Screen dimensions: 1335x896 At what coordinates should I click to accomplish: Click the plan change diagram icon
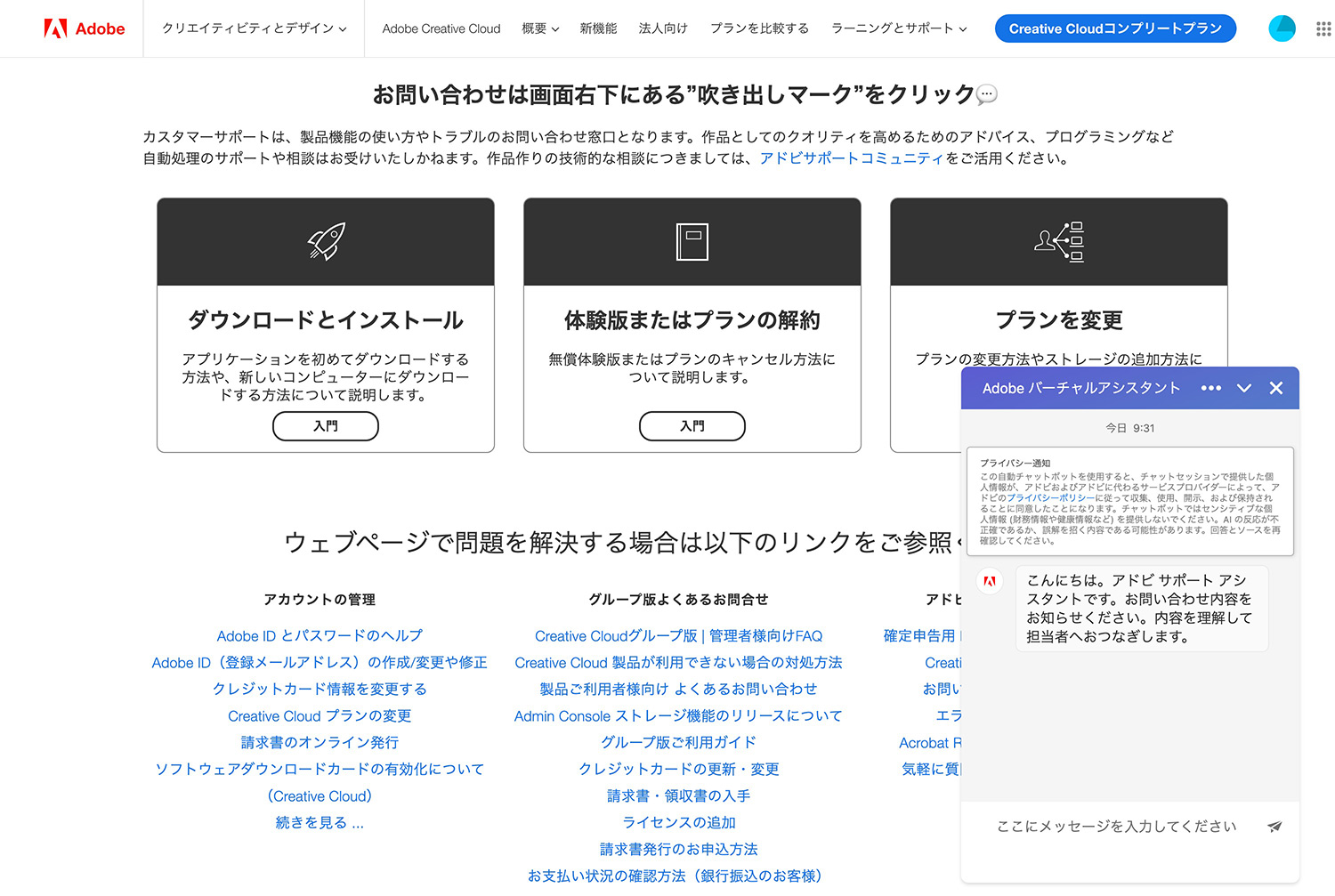coord(1059,241)
